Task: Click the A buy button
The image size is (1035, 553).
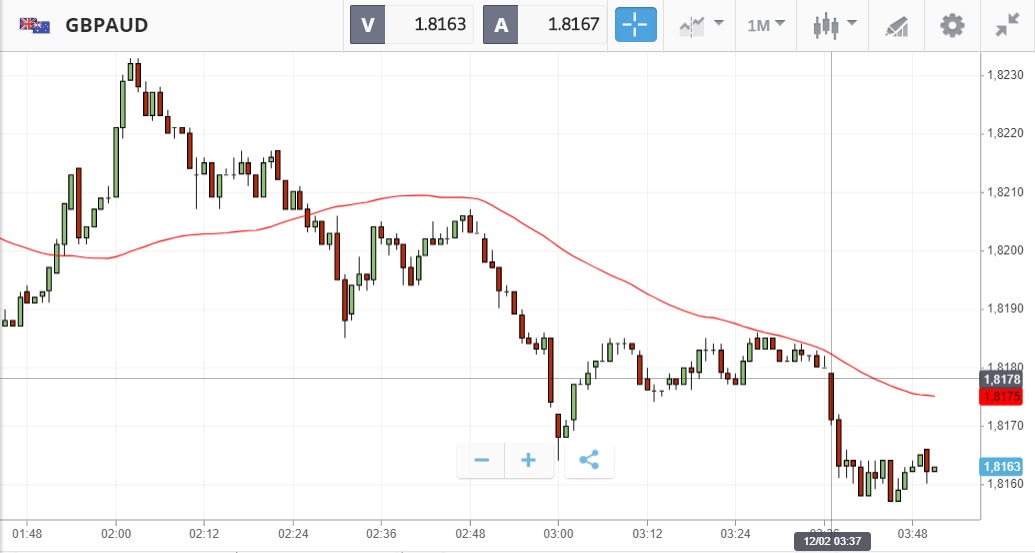Action: pyautogui.click(x=500, y=25)
